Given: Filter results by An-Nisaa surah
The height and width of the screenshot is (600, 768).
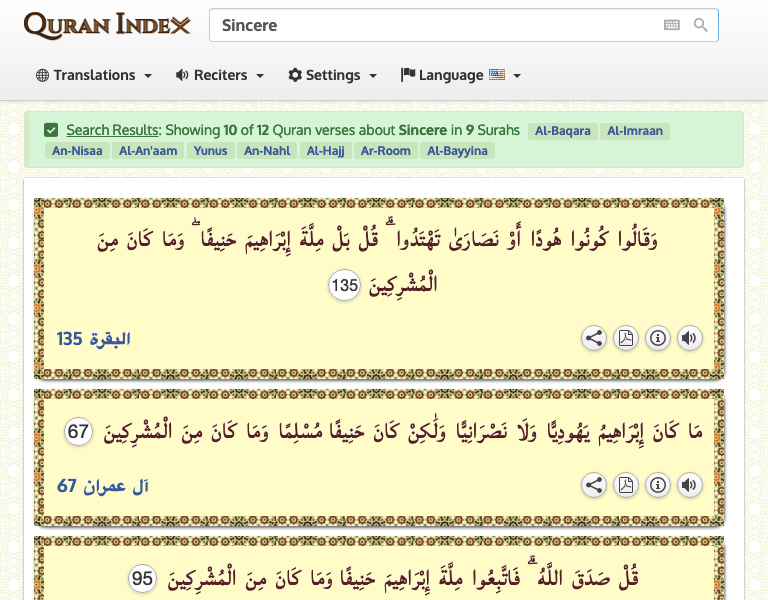Looking at the screenshot, I should [77, 151].
